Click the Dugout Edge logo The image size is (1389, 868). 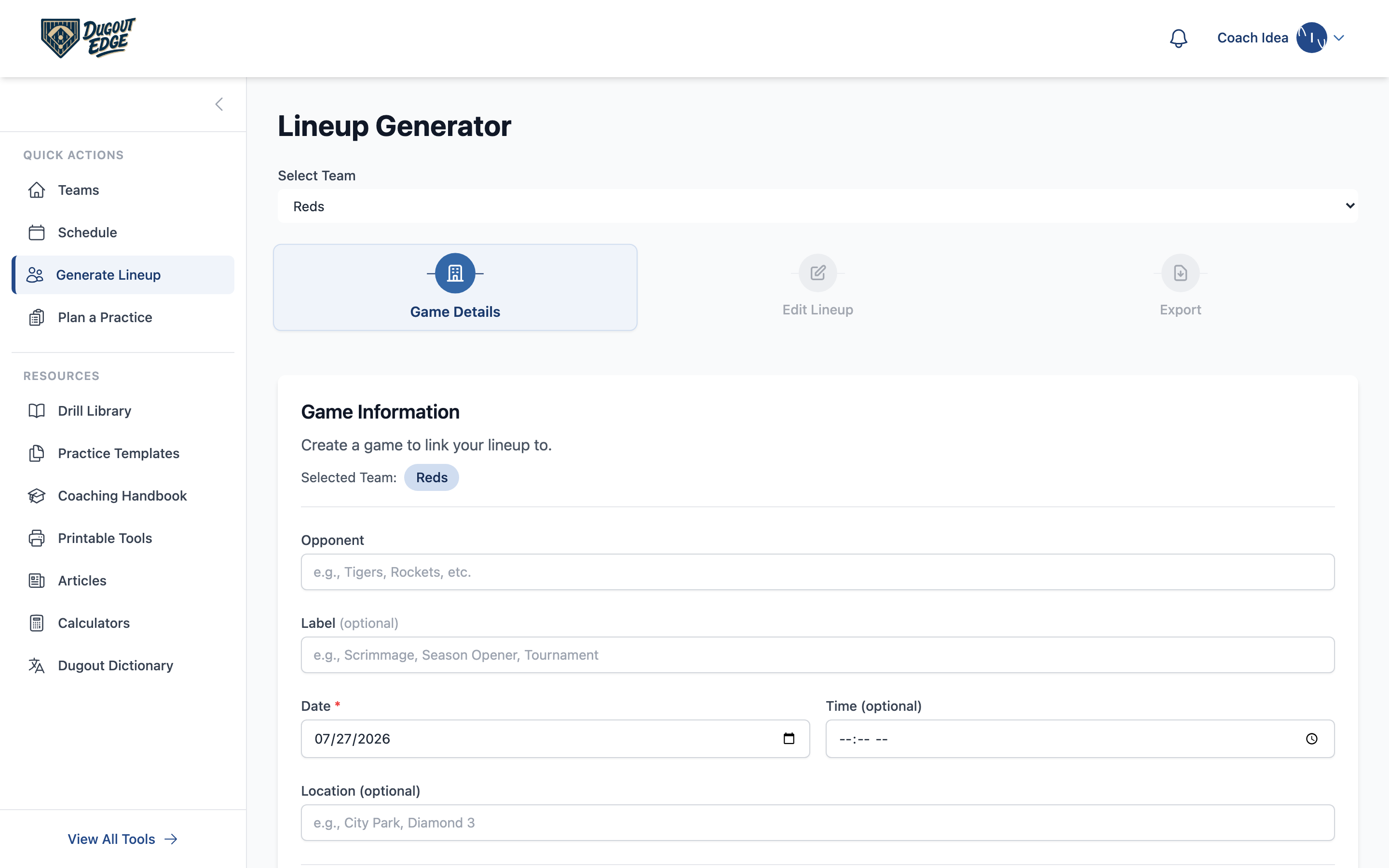[x=88, y=38]
